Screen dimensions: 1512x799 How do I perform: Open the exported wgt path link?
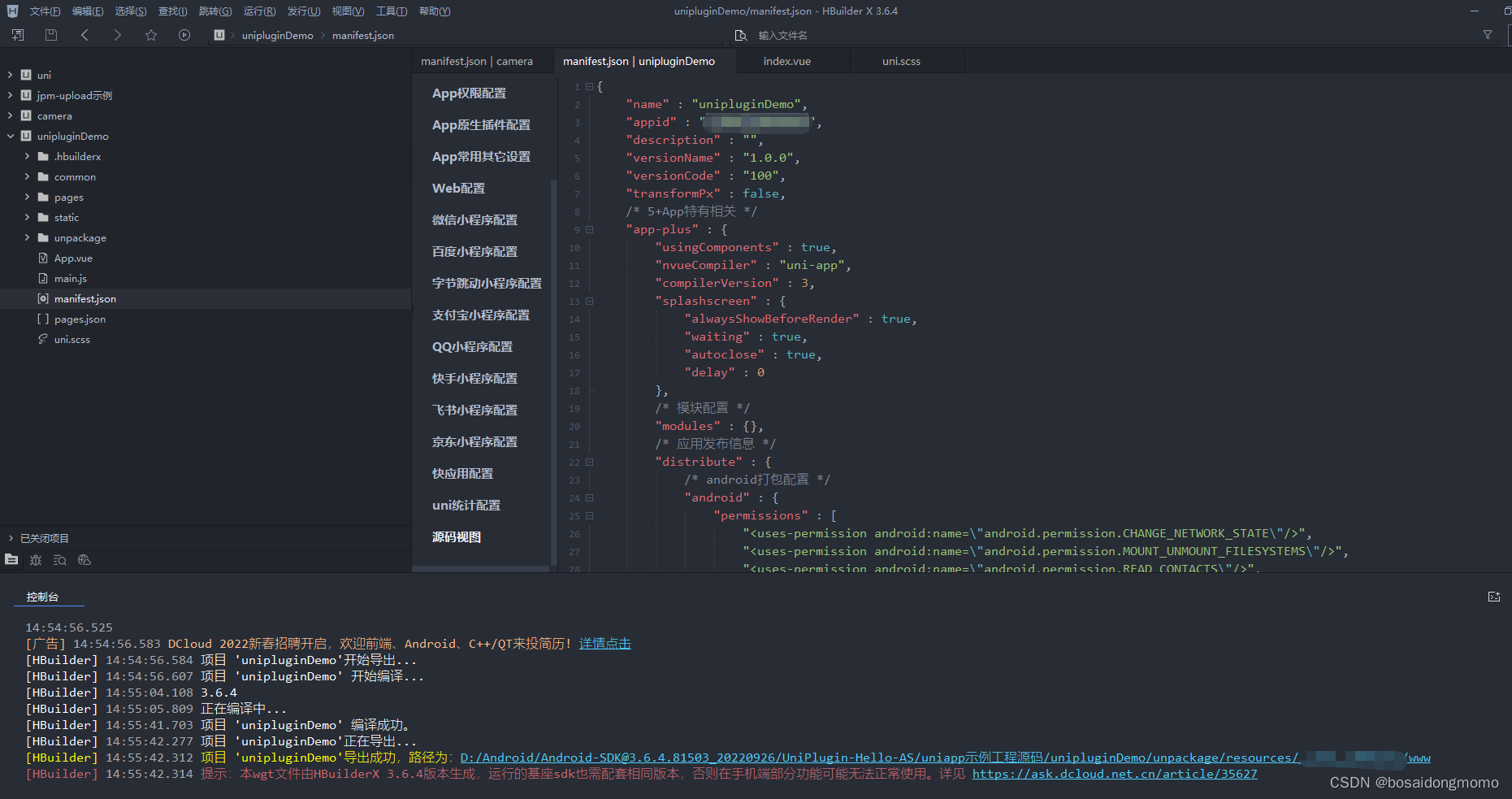(945, 758)
